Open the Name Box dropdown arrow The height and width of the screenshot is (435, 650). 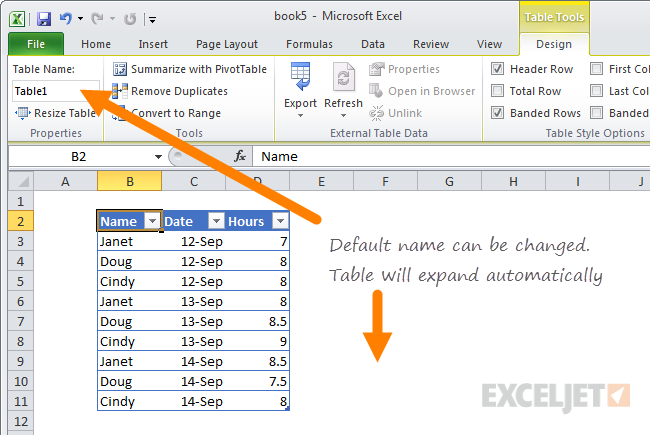point(158,157)
